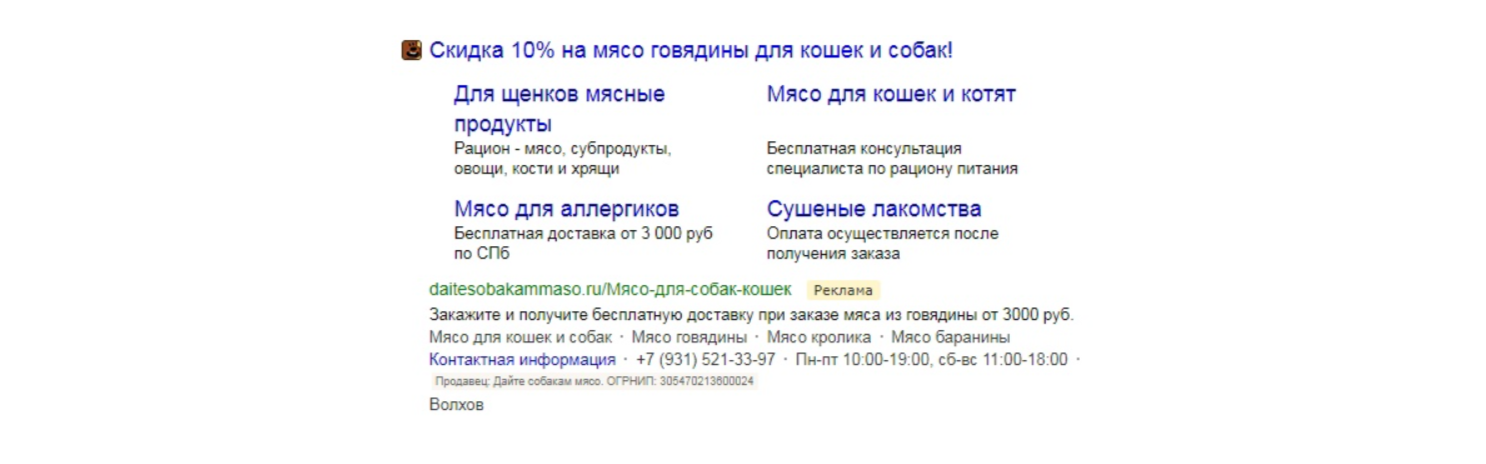Click 'Рацион - мясо, субпродукты' description text
This screenshot has width=1486, height=464.
562,159
